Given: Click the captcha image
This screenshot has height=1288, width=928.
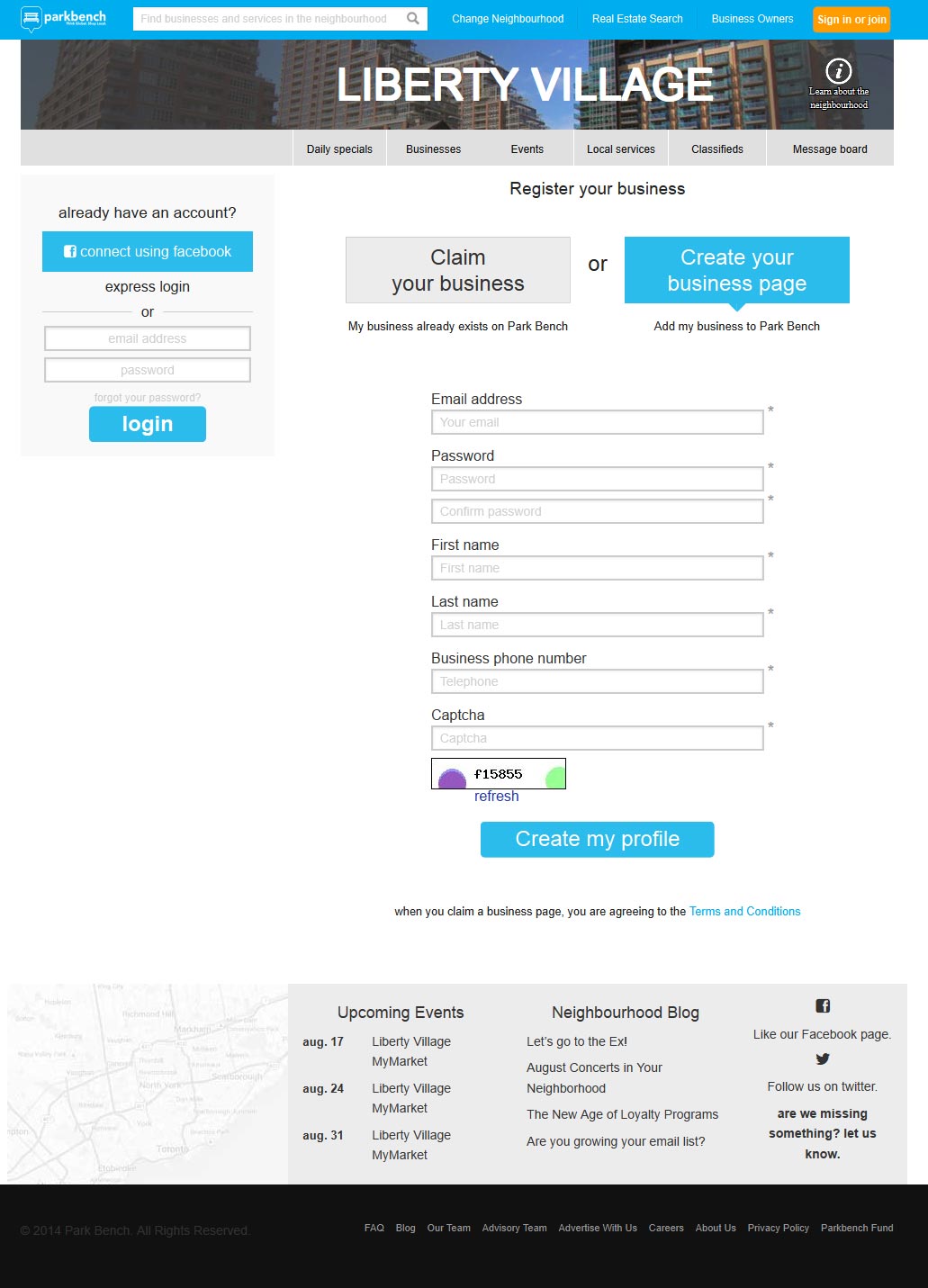Looking at the screenshot, I should 499,774.
